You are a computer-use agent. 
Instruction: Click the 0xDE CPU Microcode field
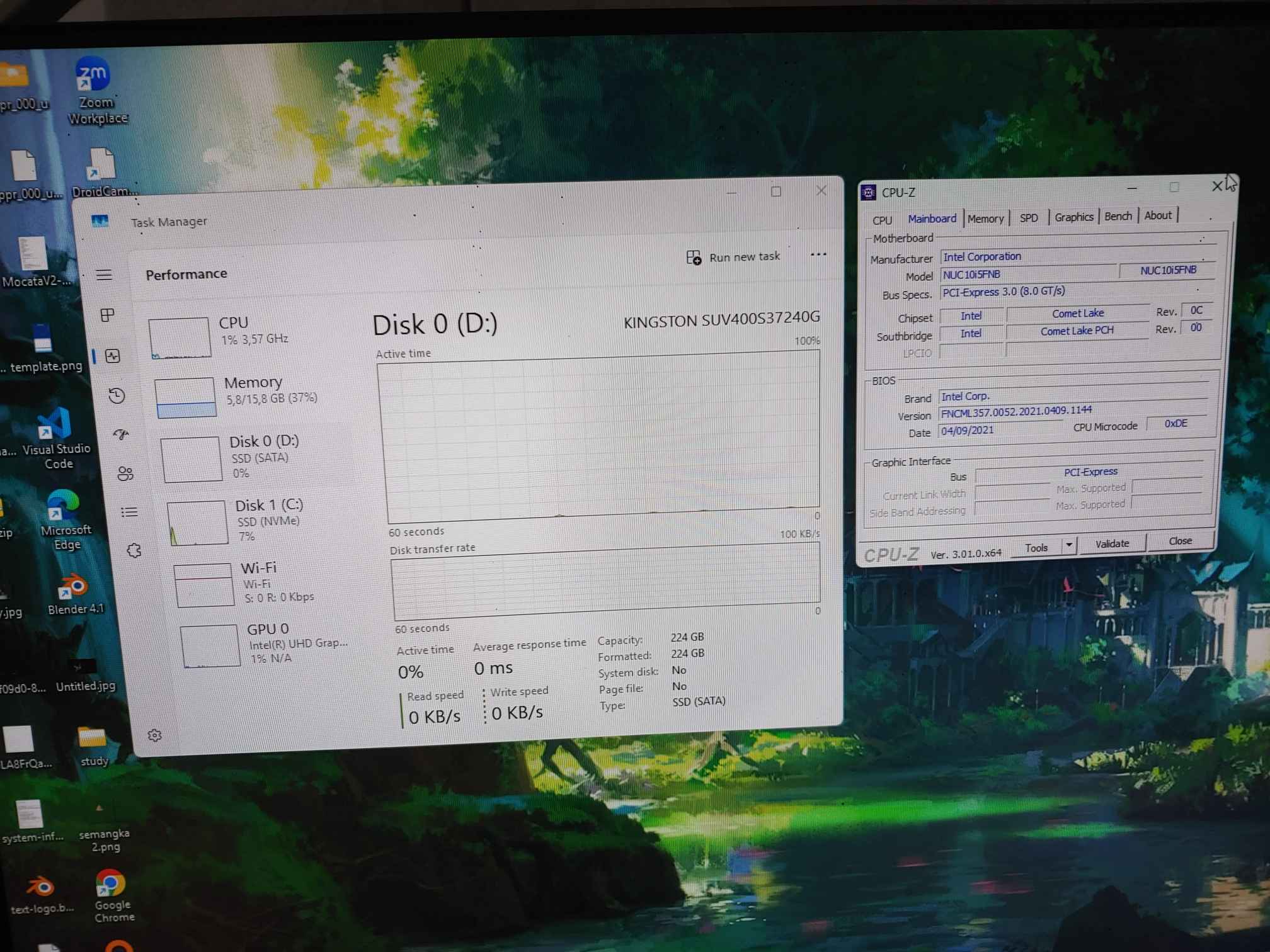tap(1176, 423)
